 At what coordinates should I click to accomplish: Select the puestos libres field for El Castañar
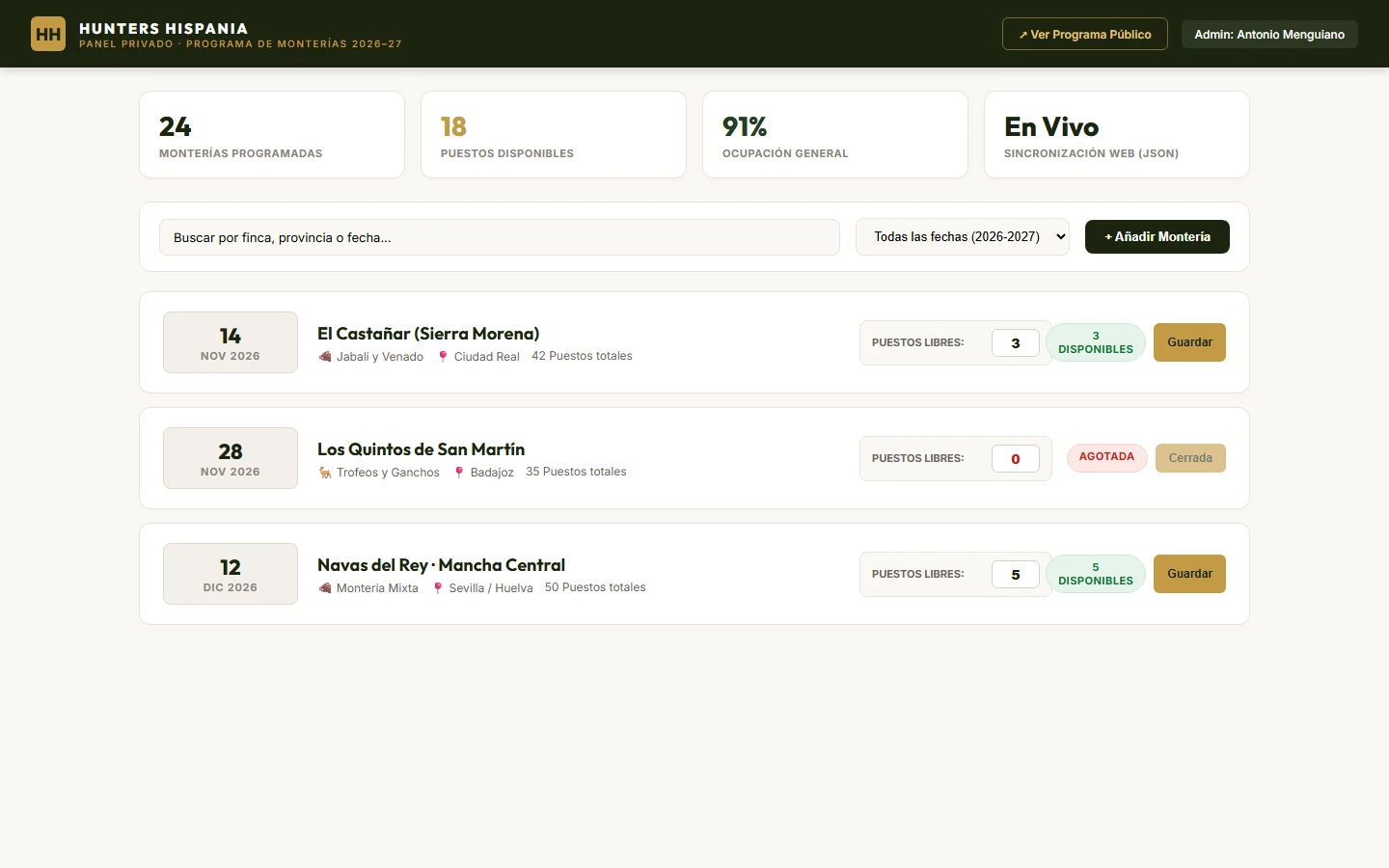pos(1016,343)
